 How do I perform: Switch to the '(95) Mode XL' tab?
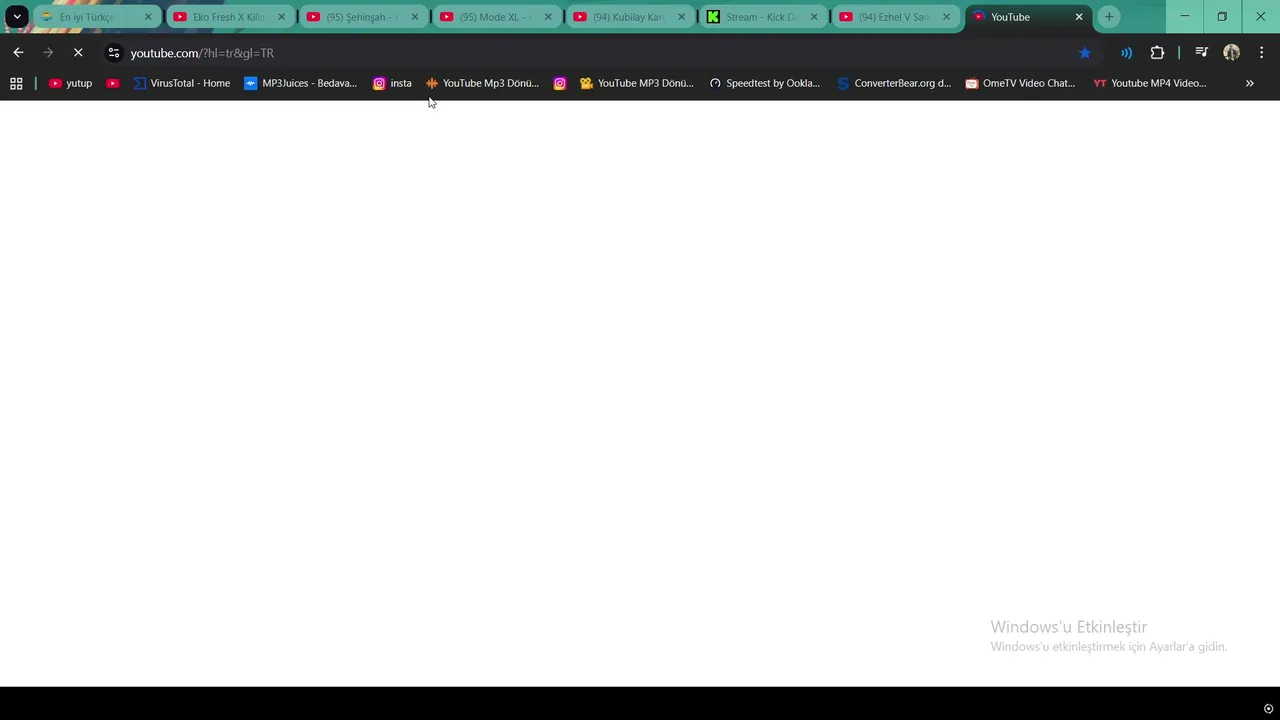point(495,17)
